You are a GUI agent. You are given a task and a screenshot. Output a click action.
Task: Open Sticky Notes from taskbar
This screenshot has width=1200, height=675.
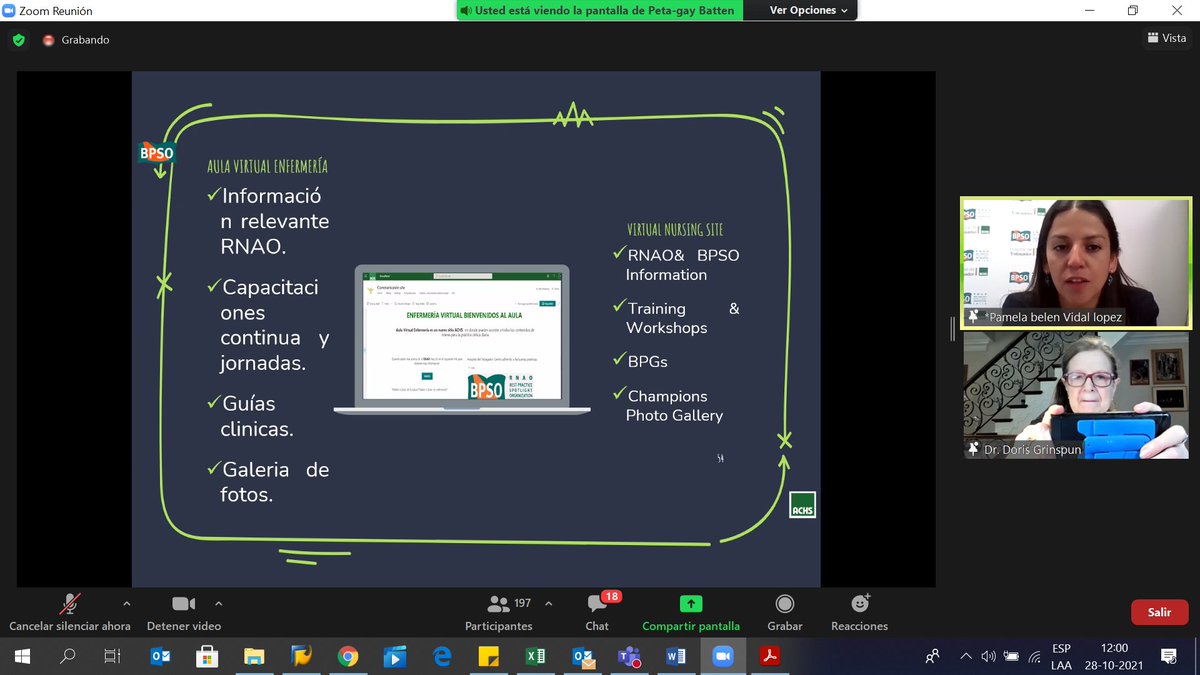click(489, 656)
